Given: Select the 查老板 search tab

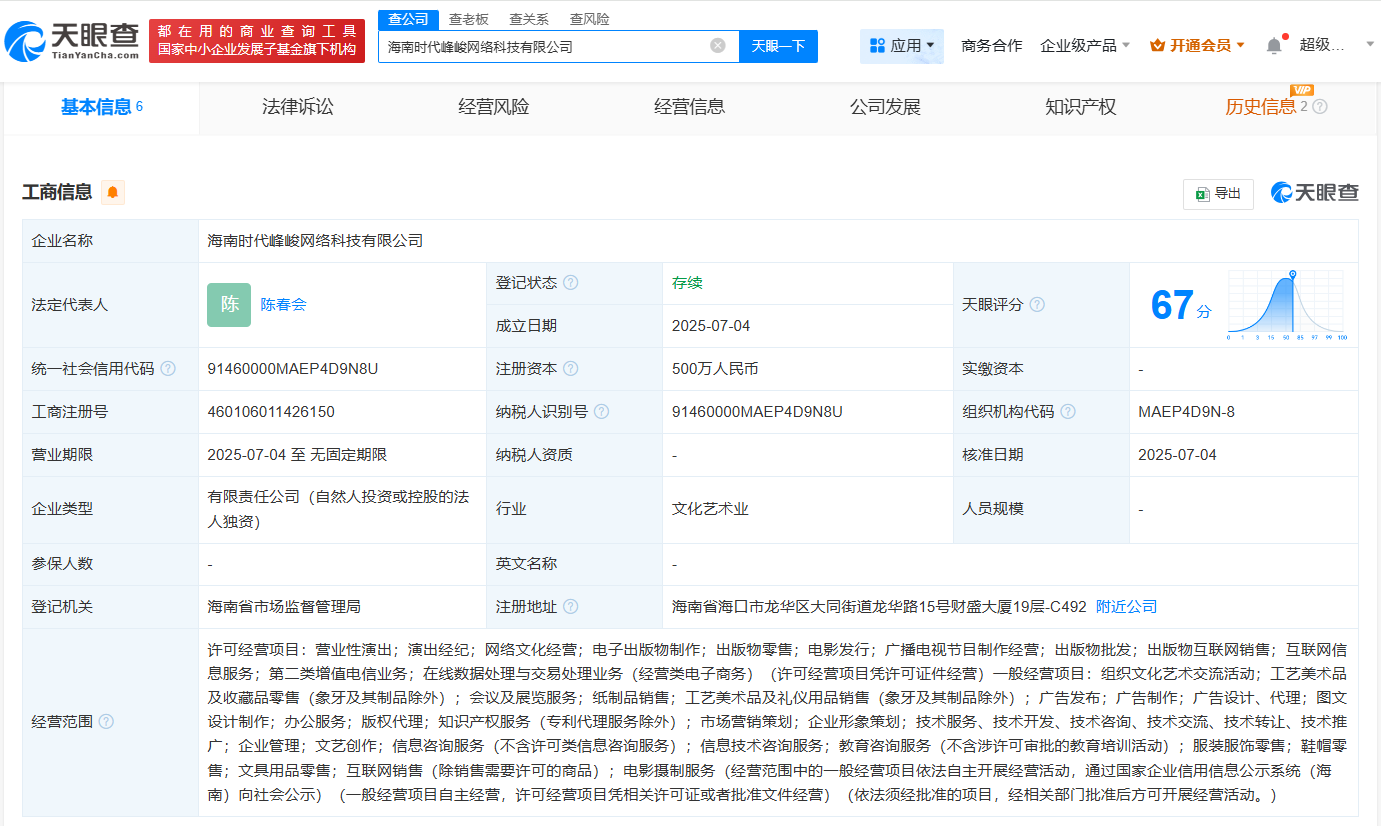Looking at the screenshot, I should click(x=468, y=19).
